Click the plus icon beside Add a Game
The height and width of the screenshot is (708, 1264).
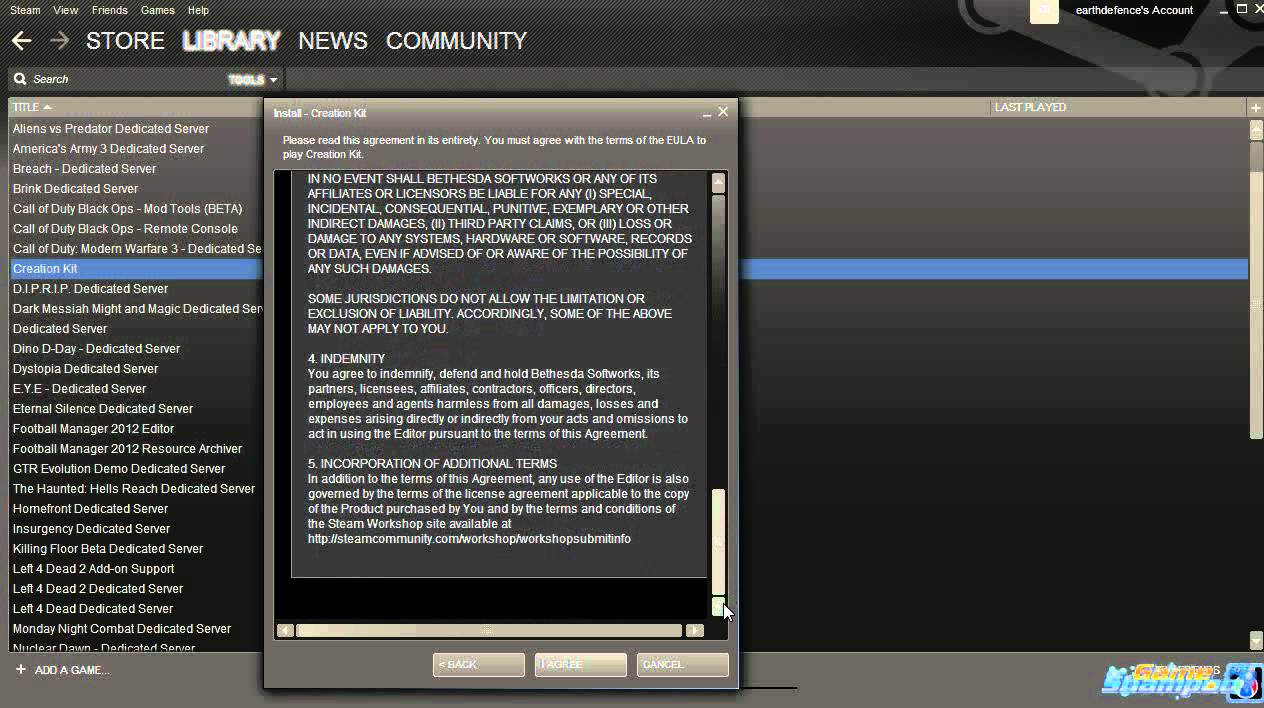(20, 669)
